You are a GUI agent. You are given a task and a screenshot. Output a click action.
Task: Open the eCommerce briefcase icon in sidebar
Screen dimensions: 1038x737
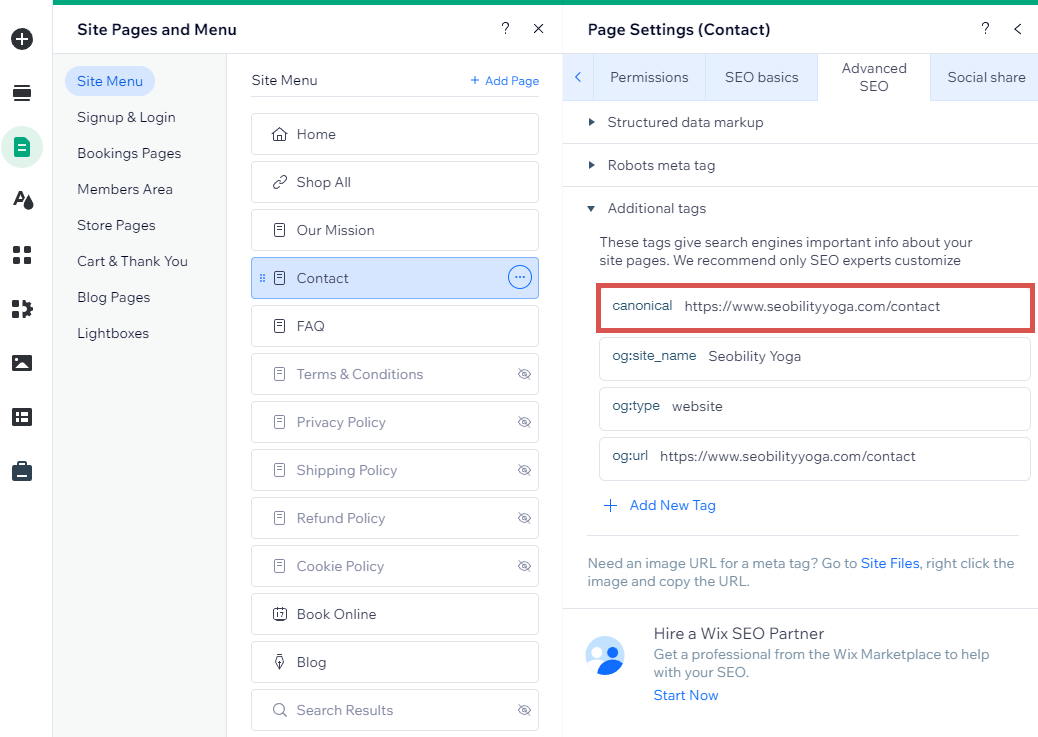coord(22,472)
